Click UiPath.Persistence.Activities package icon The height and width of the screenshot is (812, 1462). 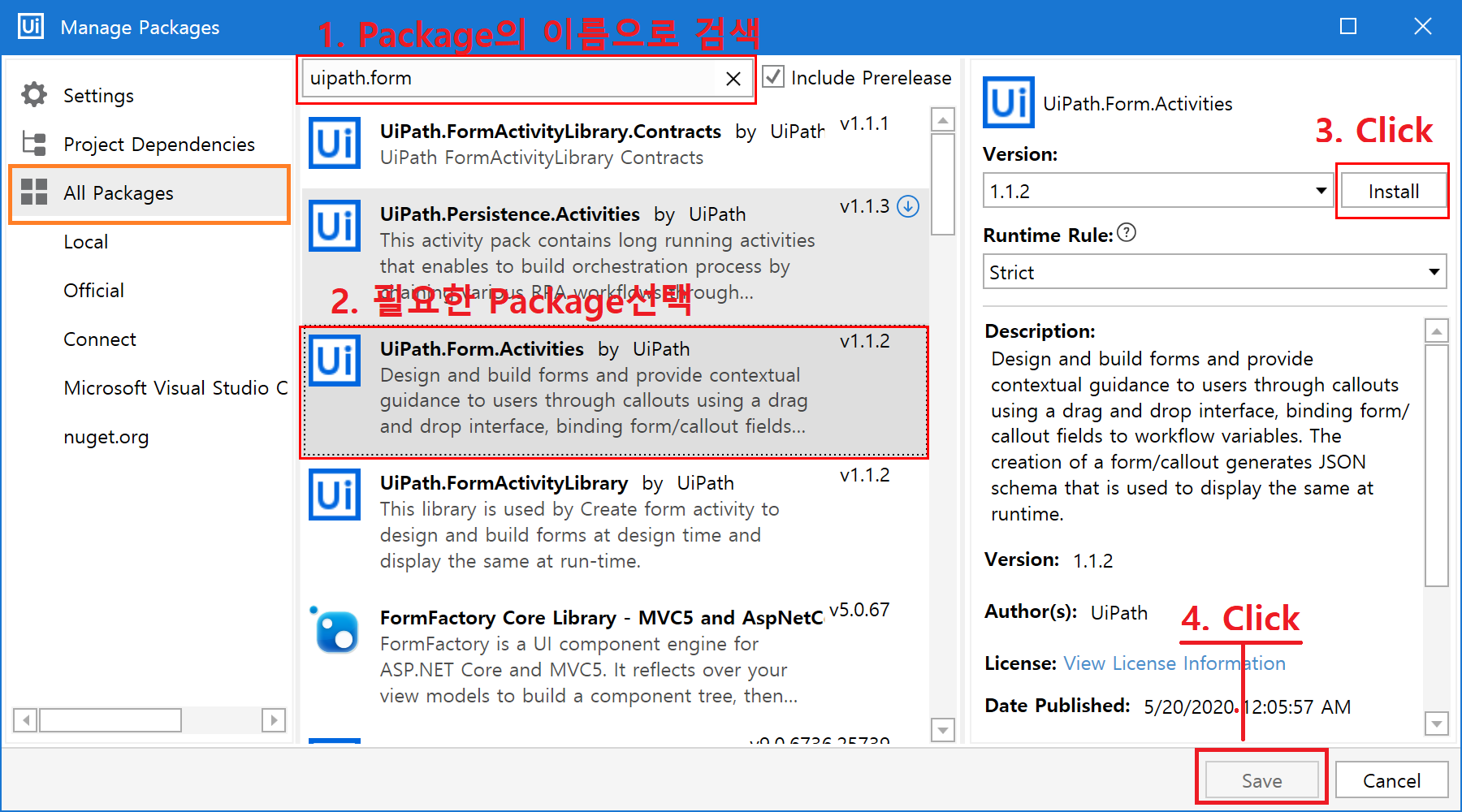click(x=335, y=226)
